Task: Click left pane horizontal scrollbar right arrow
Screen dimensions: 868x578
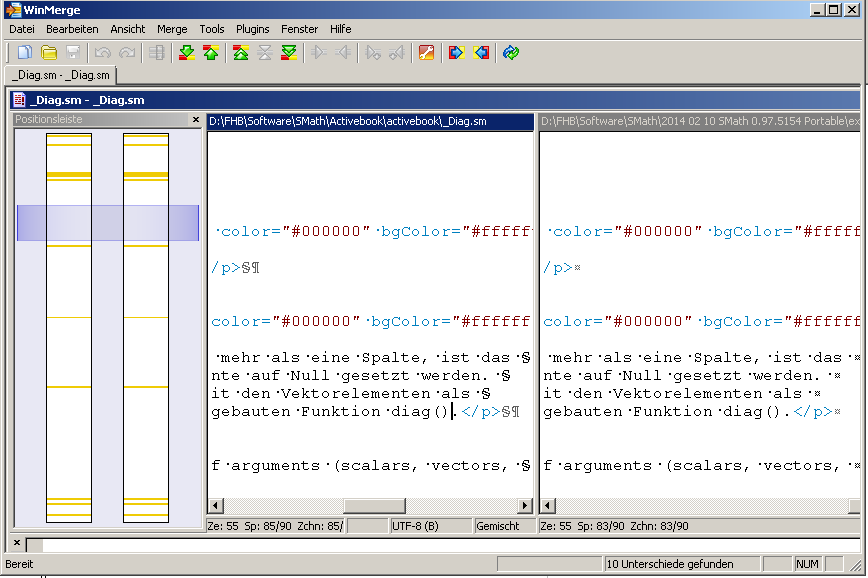Action: coord(525,506)
